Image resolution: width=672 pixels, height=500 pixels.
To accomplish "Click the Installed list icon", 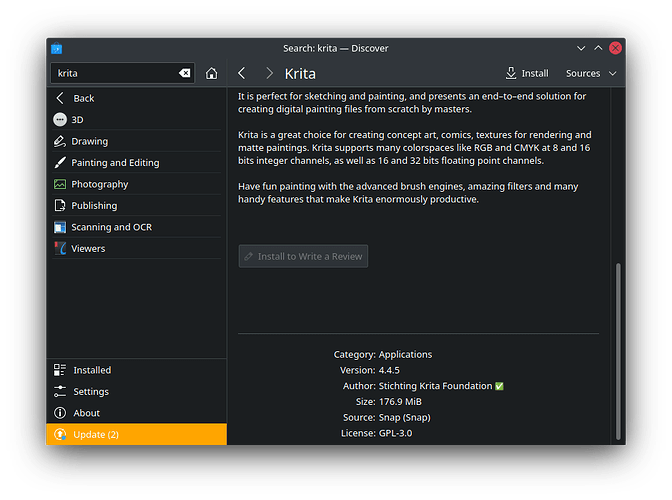I will (x=60, y=370).
